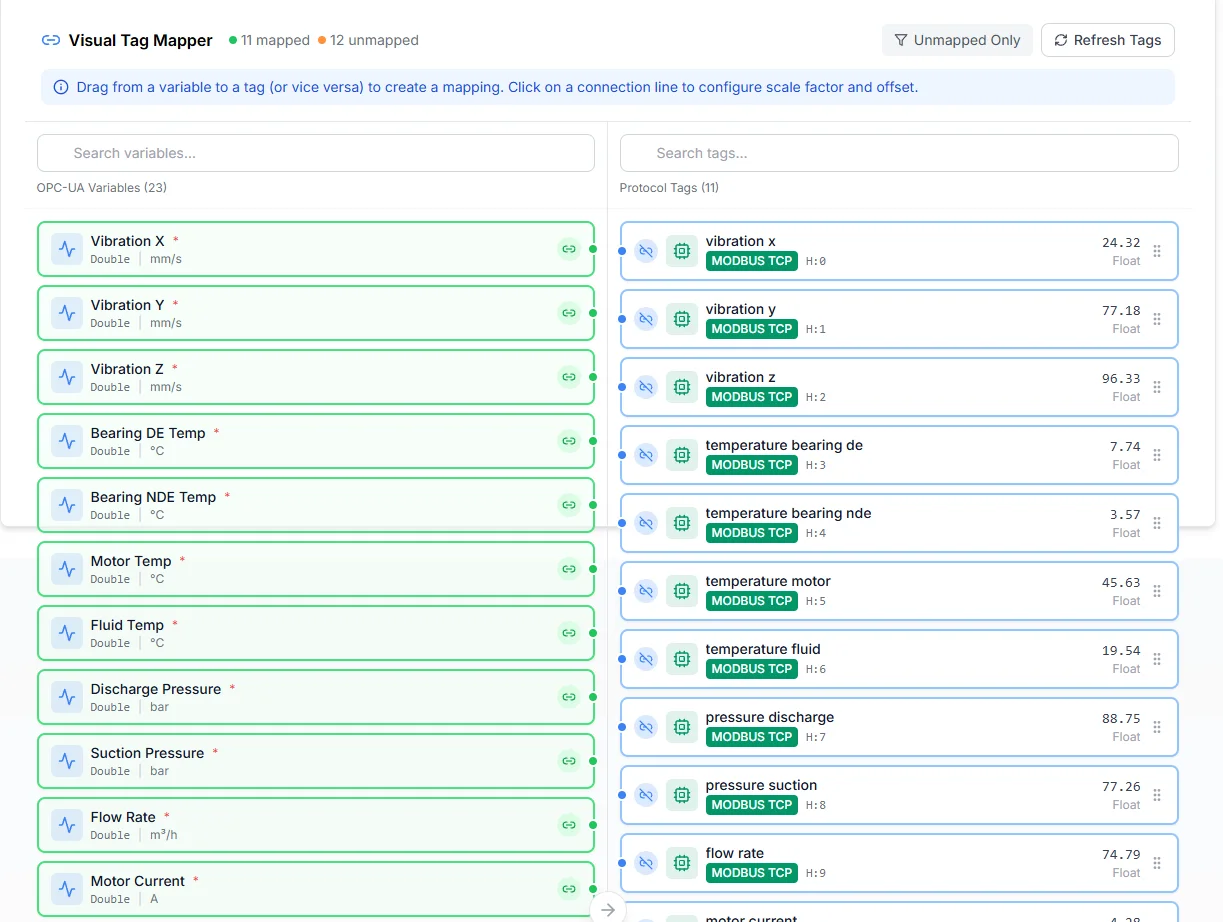Viewport: 1223px width, 922px height.
Task: Grab the drag handle on pressure discharge tag
Action: tap(1157, 727)
